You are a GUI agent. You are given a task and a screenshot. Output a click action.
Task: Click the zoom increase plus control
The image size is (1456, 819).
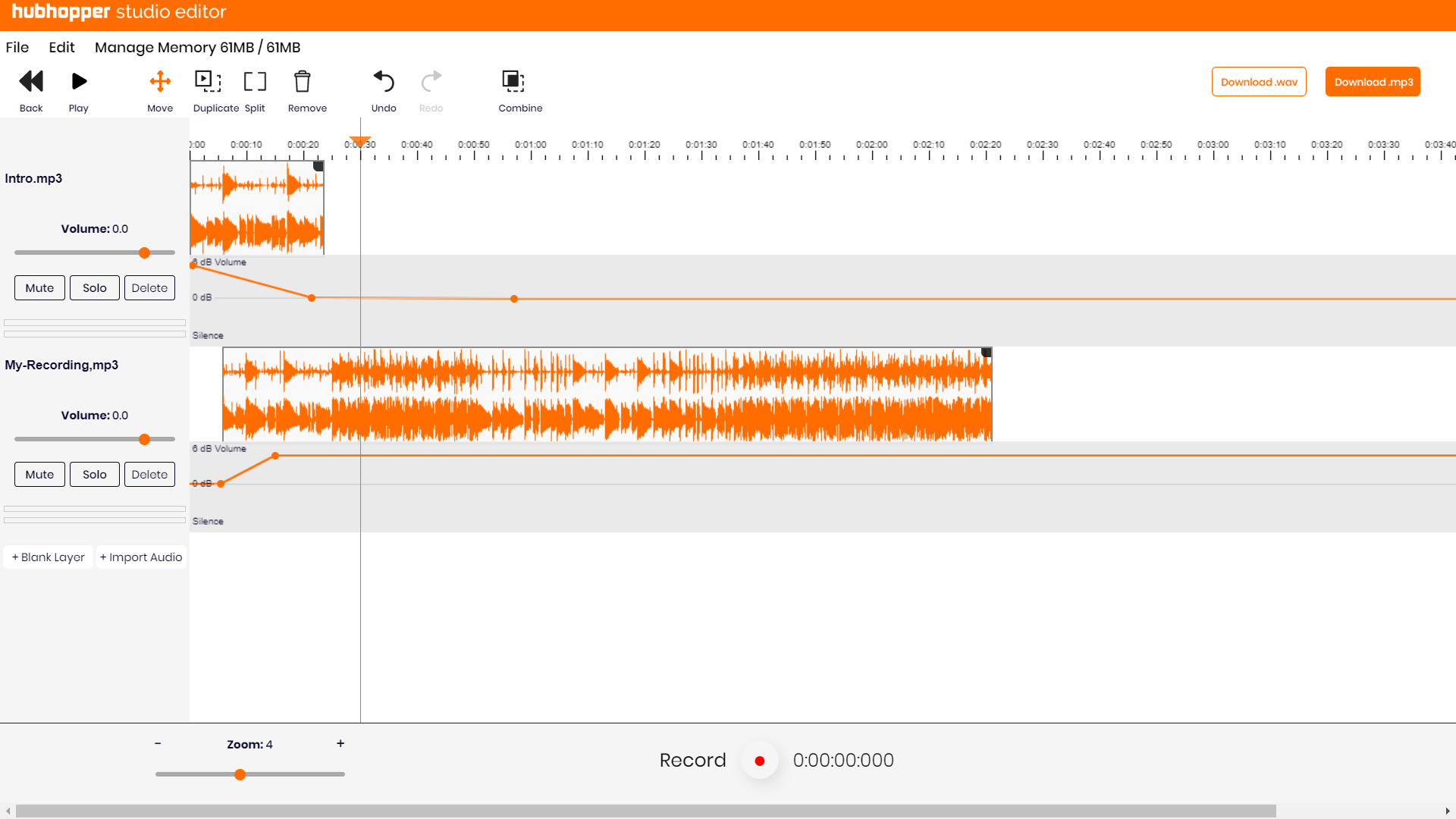[x=340, y=744]
